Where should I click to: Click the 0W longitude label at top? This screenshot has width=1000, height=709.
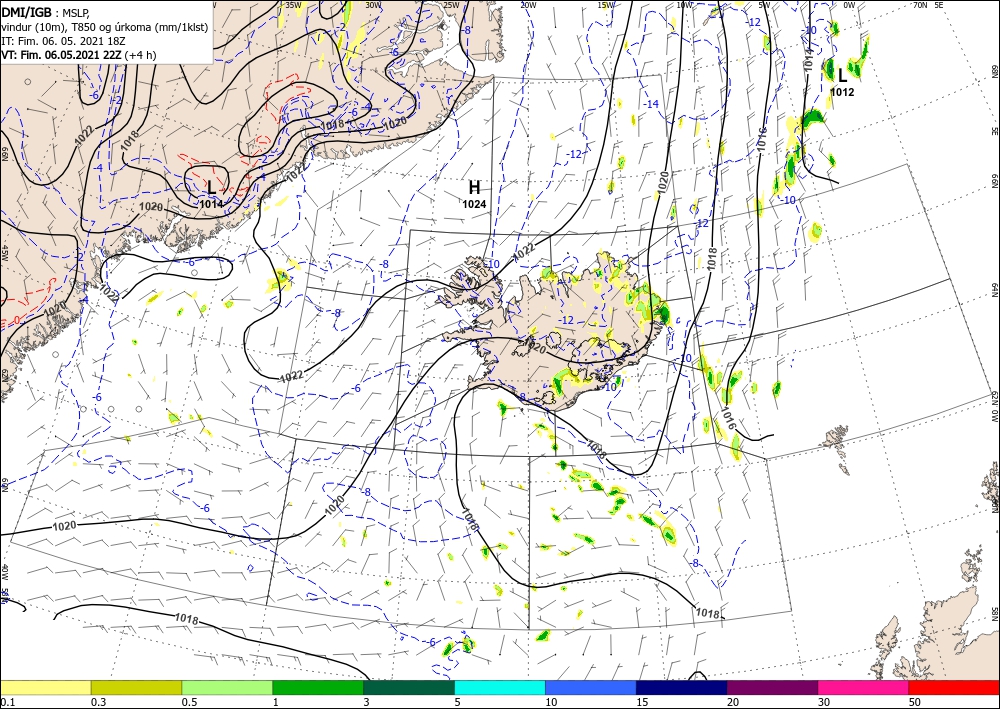click(x=849, y=5)
